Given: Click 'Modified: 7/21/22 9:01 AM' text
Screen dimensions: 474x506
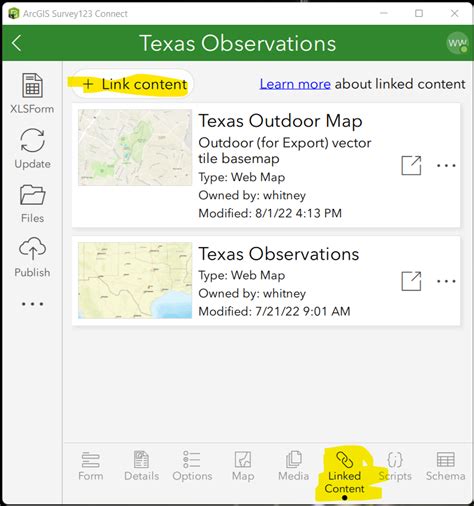Looking at the screenshot, I should [274, 311].
